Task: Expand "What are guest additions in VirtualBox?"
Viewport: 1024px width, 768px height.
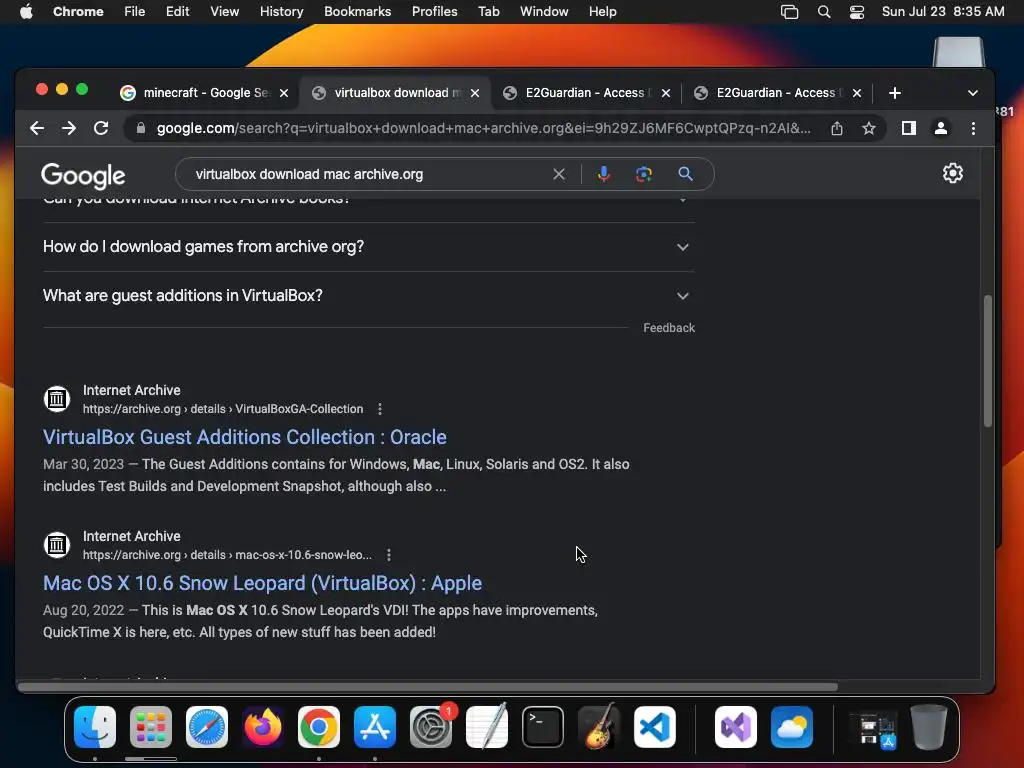Action: [368, 296]
